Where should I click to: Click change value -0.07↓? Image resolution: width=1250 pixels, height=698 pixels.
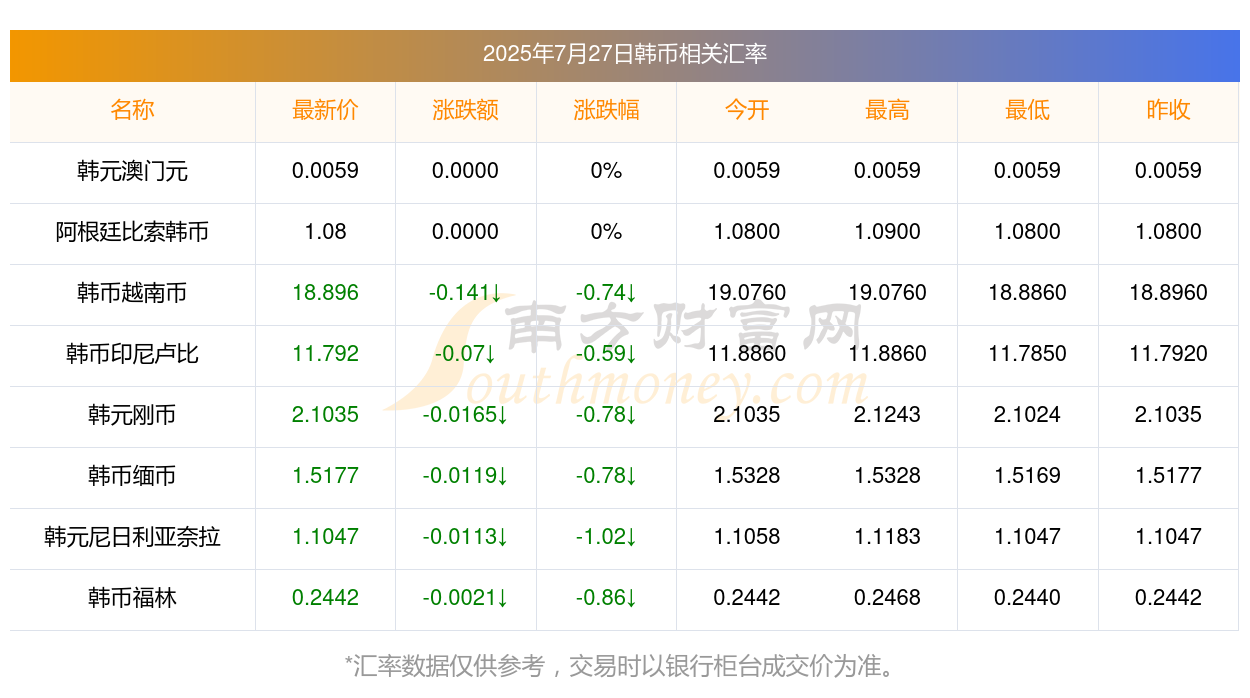point(466,354)
